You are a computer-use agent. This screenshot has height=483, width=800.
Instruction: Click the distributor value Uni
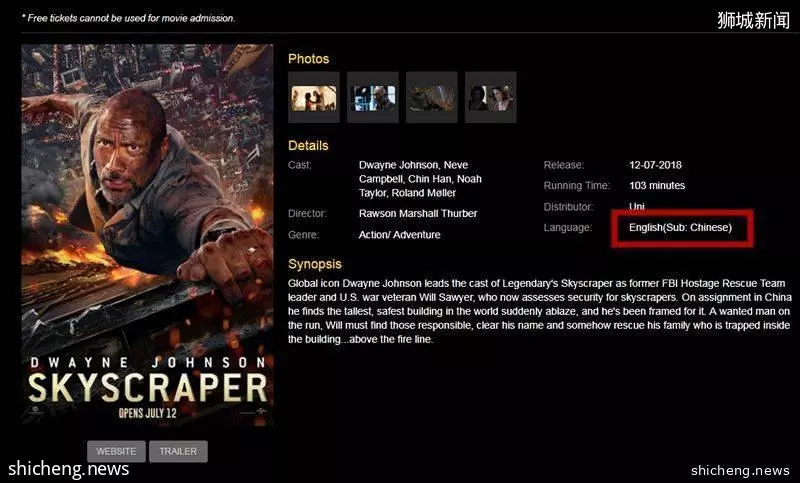[637, 207]
